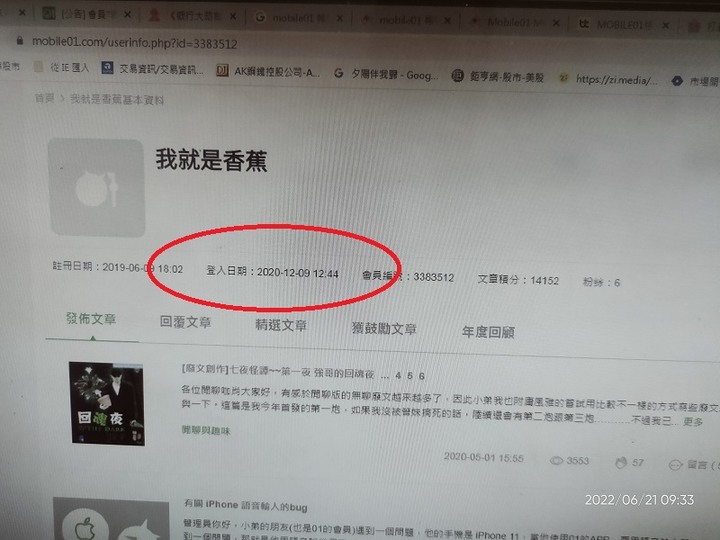Click the 市場 bookmark icon

click(677, 81)
